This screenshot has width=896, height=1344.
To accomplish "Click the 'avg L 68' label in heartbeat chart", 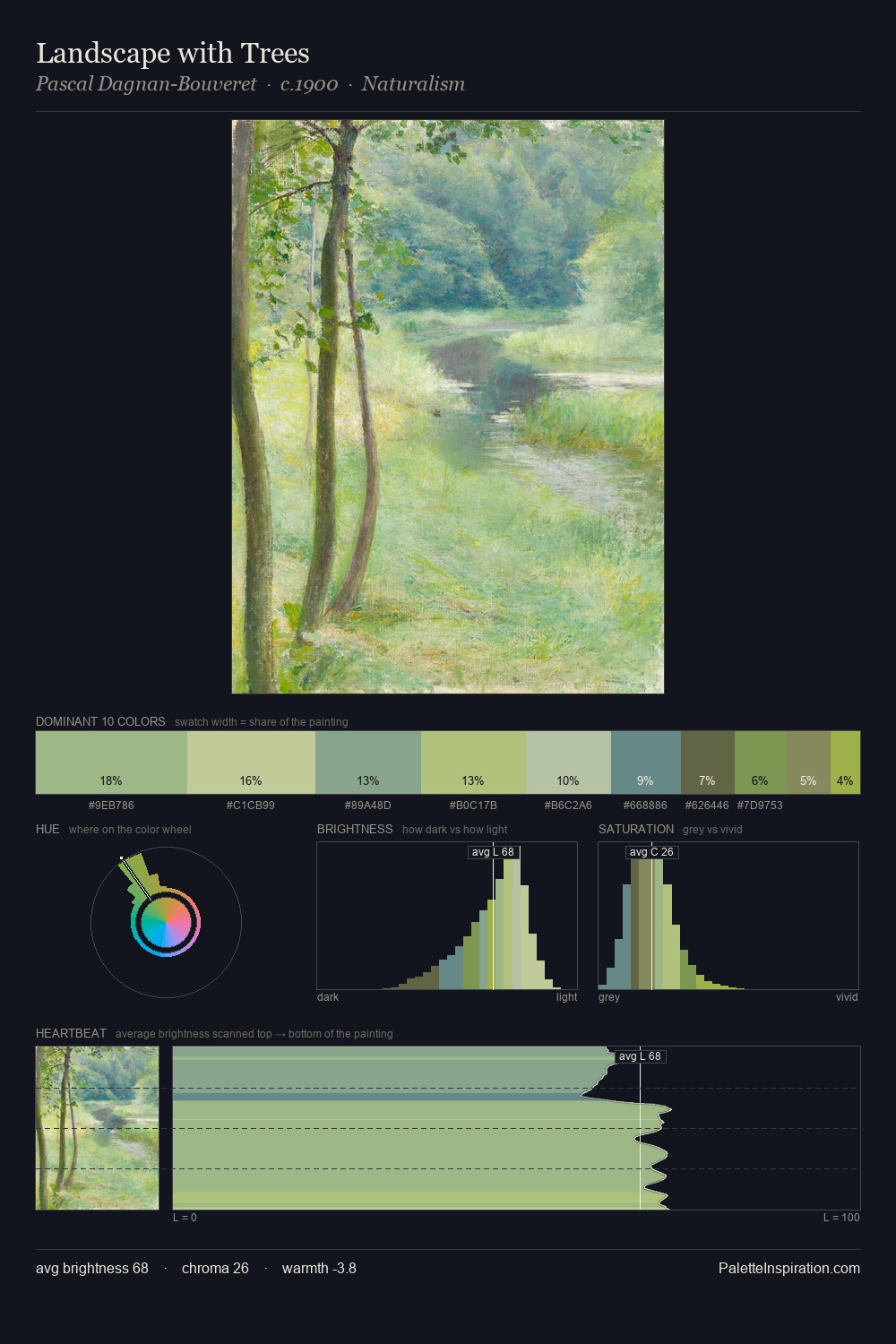I will pyautogui.click(x=640, y=1056).
